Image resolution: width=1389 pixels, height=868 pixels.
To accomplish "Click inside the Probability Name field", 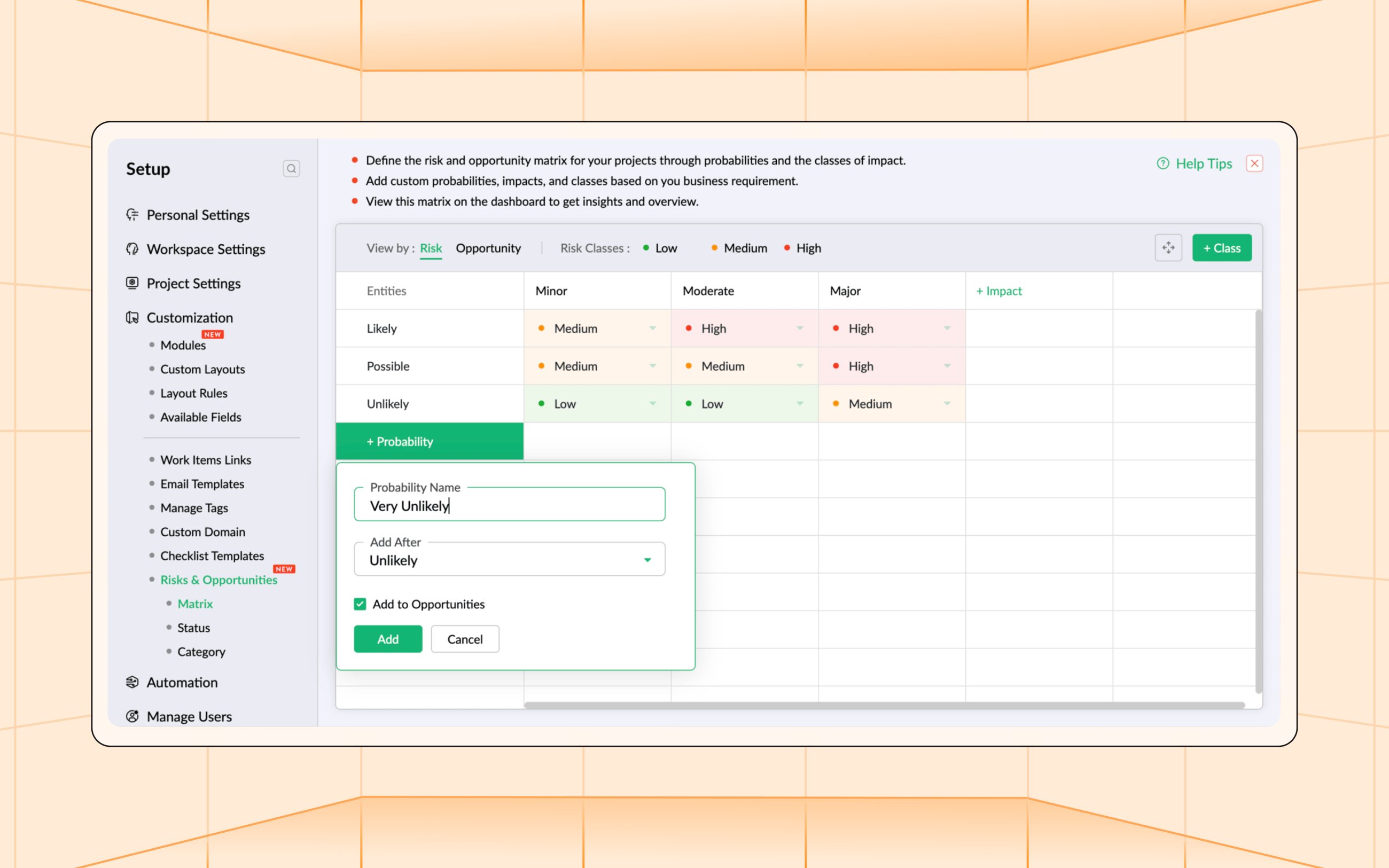I will coord(509,505).
